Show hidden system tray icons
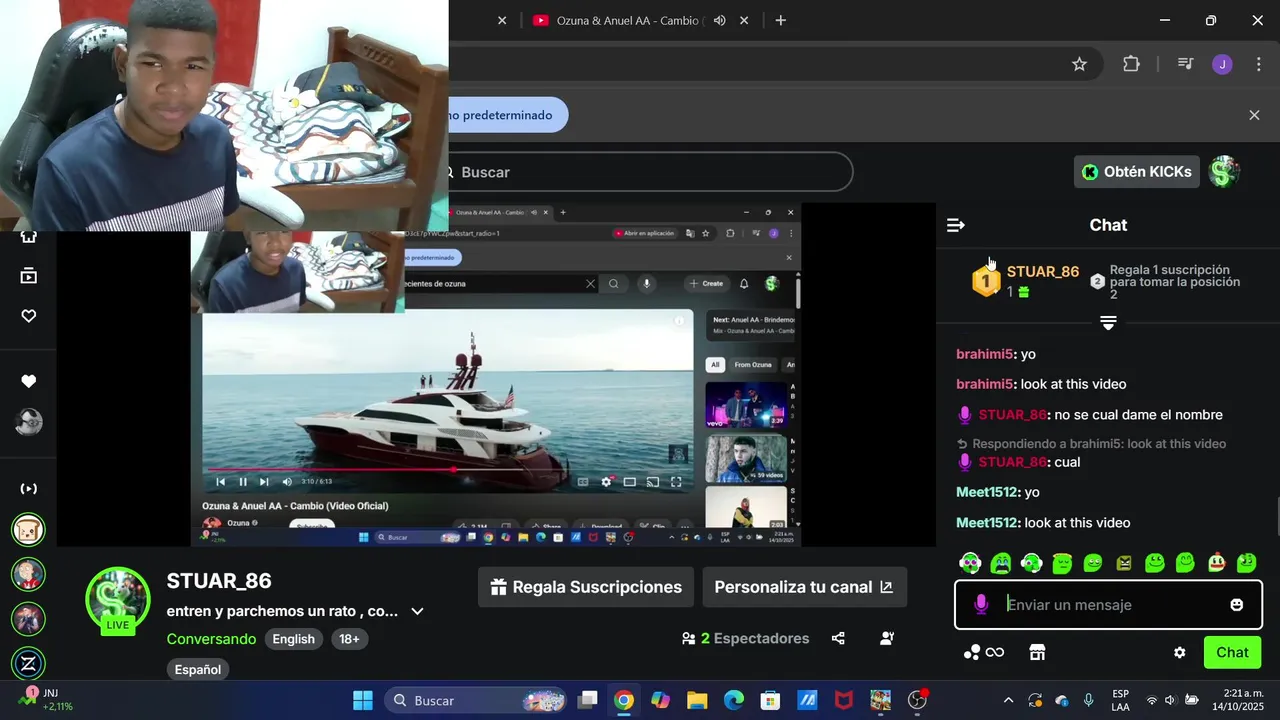Image resolution: width=1280 pixels, height=720 pixels. pos(1008,700)
